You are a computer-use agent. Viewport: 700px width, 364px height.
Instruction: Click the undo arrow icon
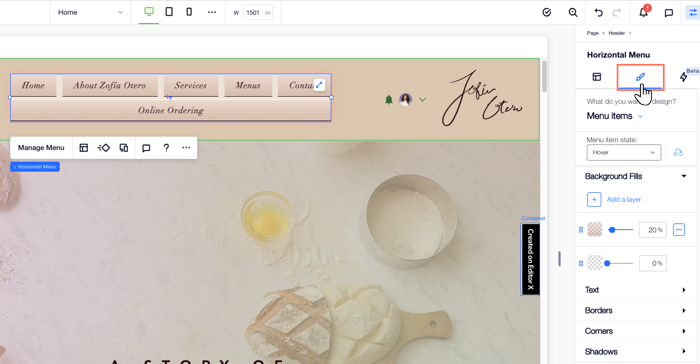[599, 13]
